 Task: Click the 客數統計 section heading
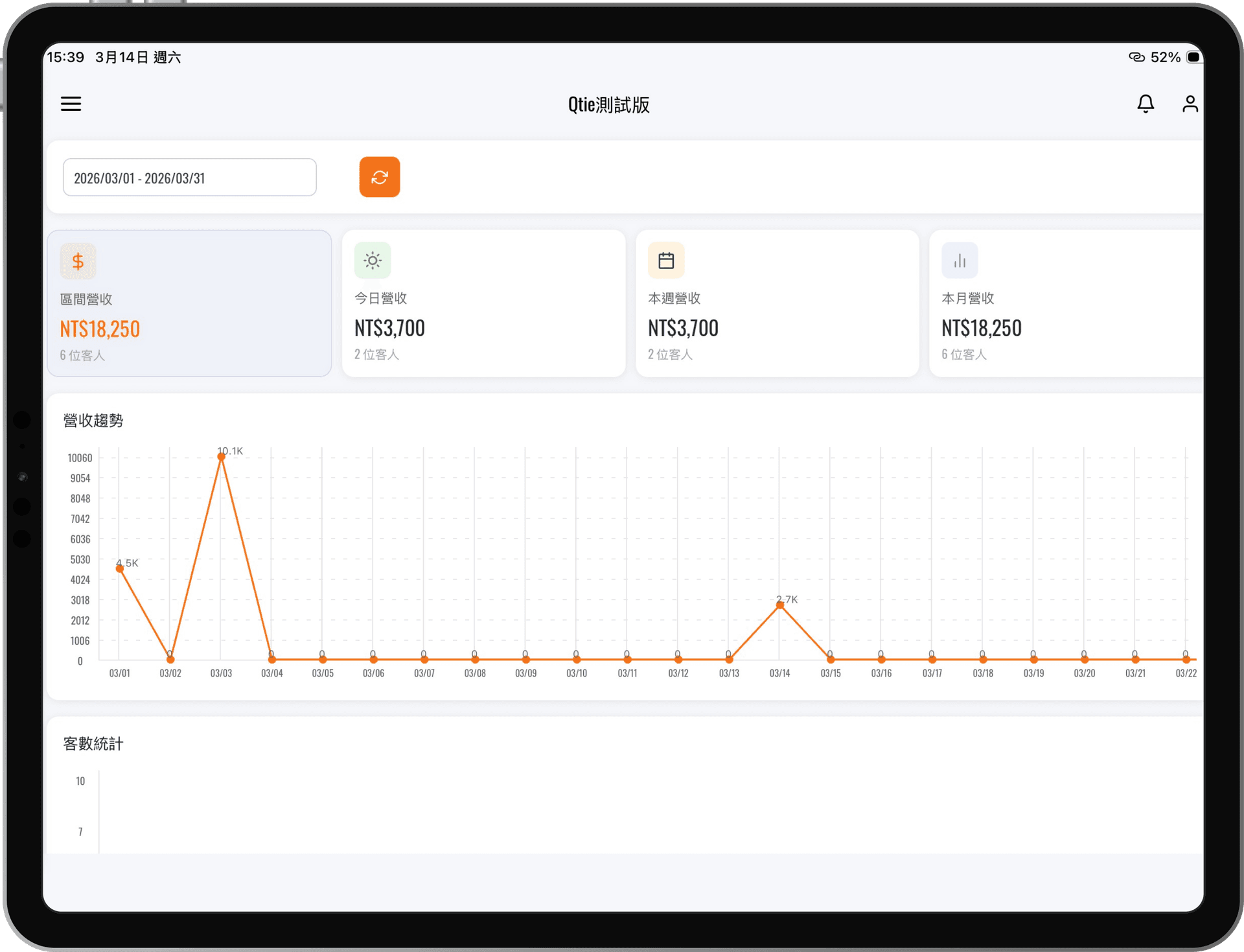[x=93, y=744]
